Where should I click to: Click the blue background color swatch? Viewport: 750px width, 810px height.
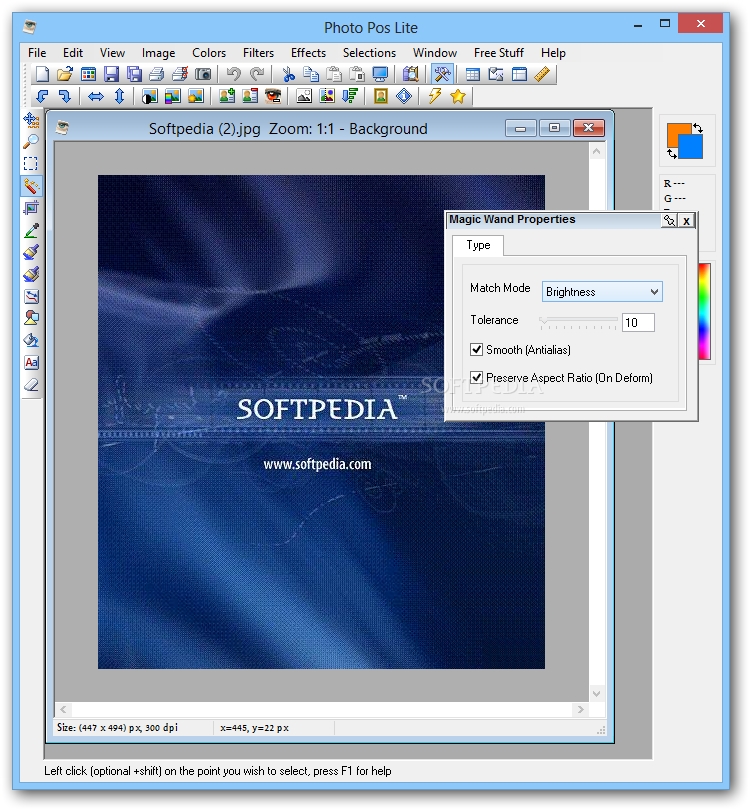point(693,149)
